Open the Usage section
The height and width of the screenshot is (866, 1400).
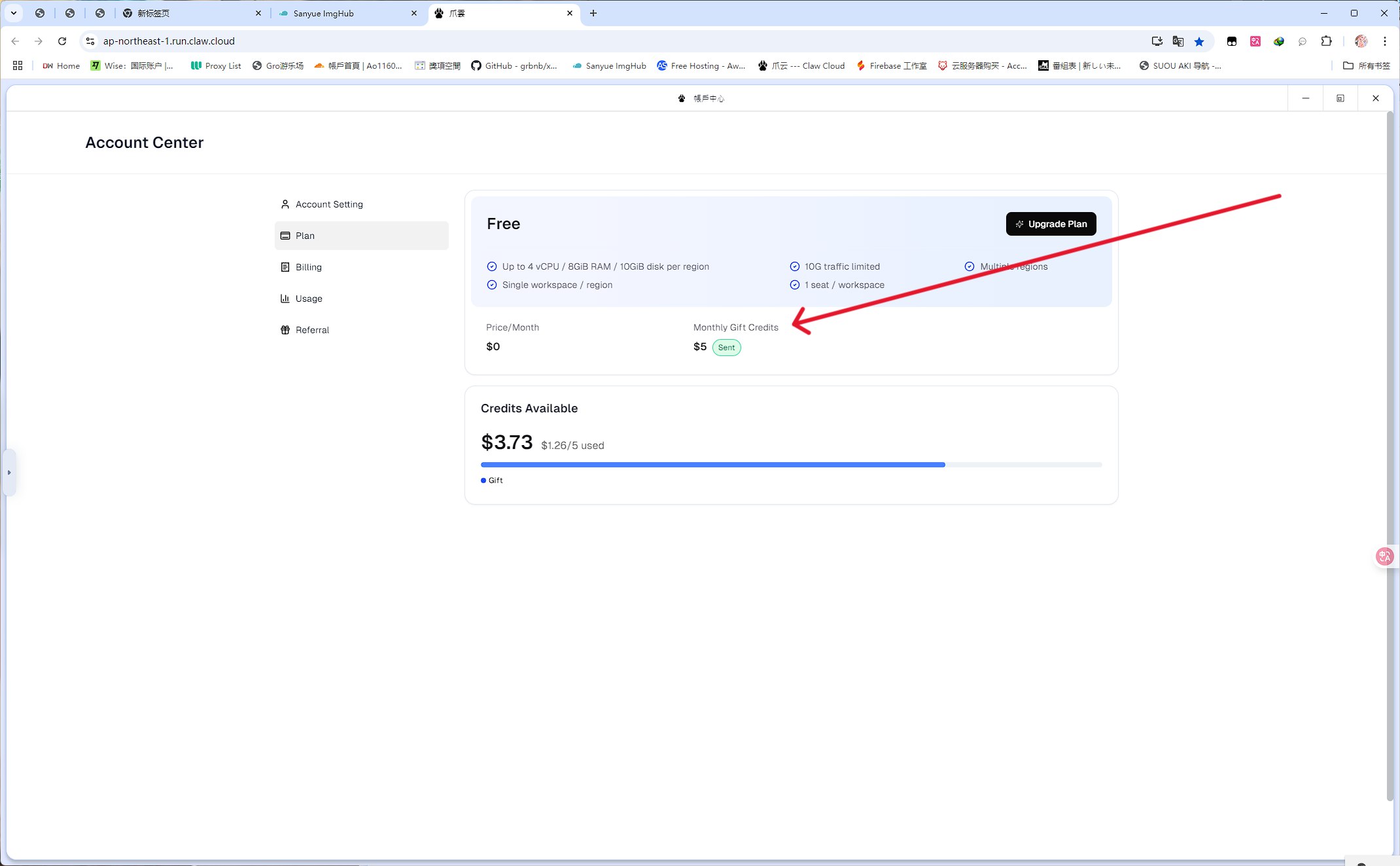pyautogui.click(x=308, y=298)
